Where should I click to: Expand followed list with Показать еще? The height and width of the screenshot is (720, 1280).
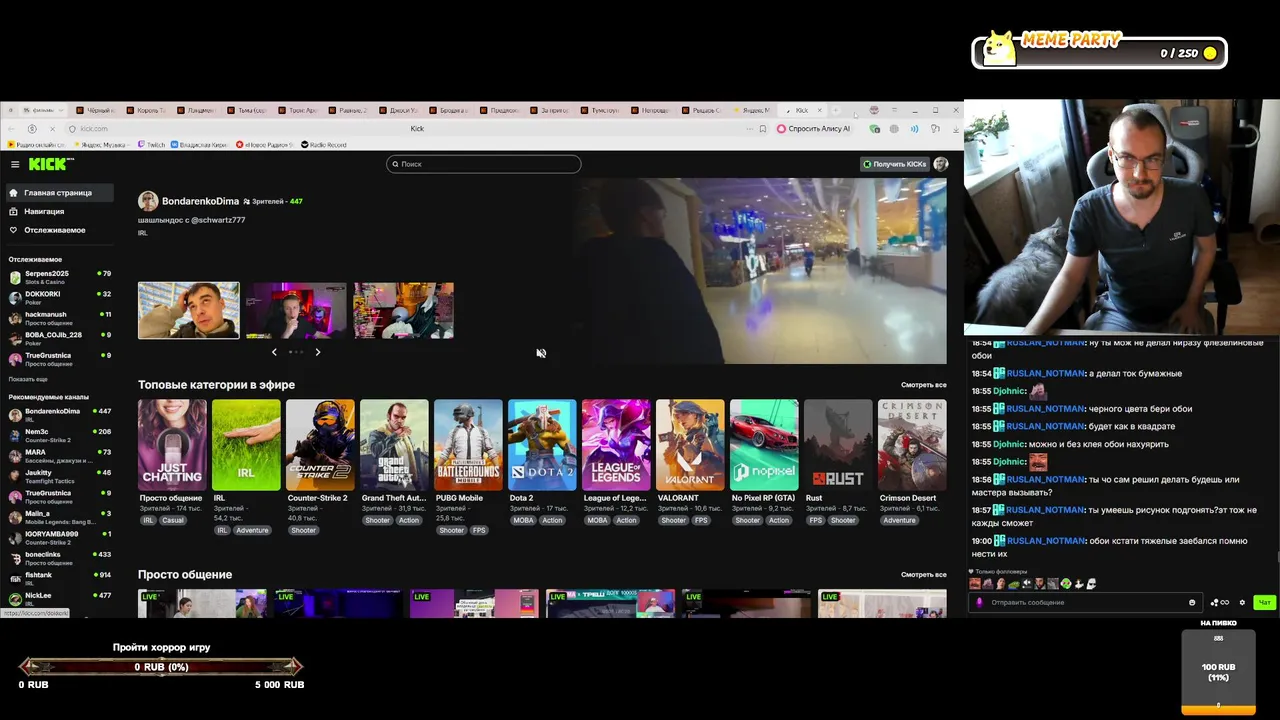28,379
